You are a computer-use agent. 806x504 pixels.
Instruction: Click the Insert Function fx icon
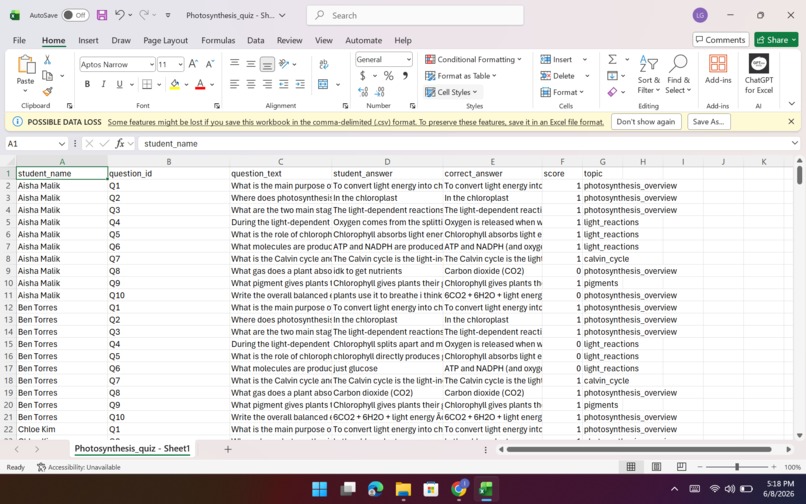pyautogui.click(x=120, y=143)
